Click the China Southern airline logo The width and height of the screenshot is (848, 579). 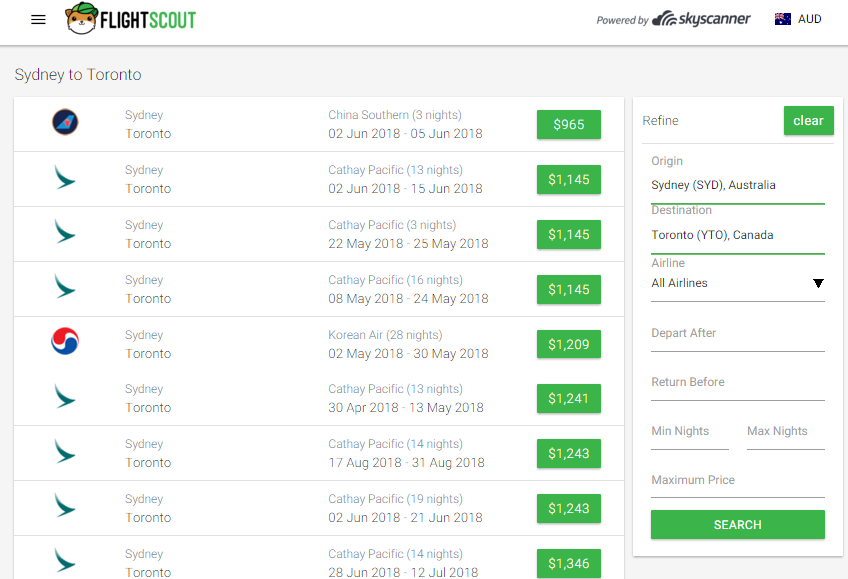65,122
